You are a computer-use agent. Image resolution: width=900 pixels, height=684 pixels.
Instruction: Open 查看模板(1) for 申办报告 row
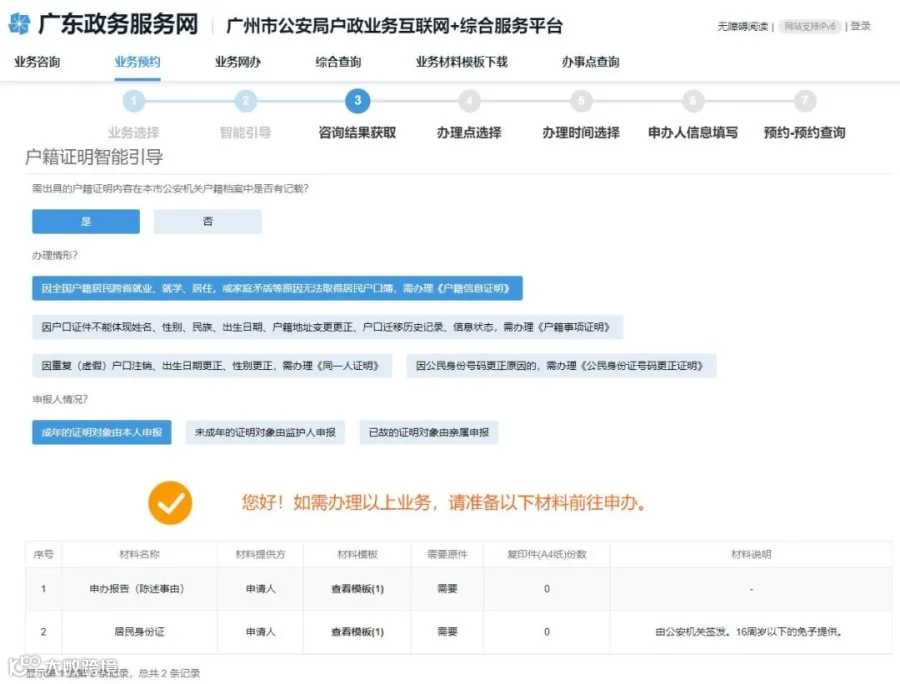click(358, 589)
